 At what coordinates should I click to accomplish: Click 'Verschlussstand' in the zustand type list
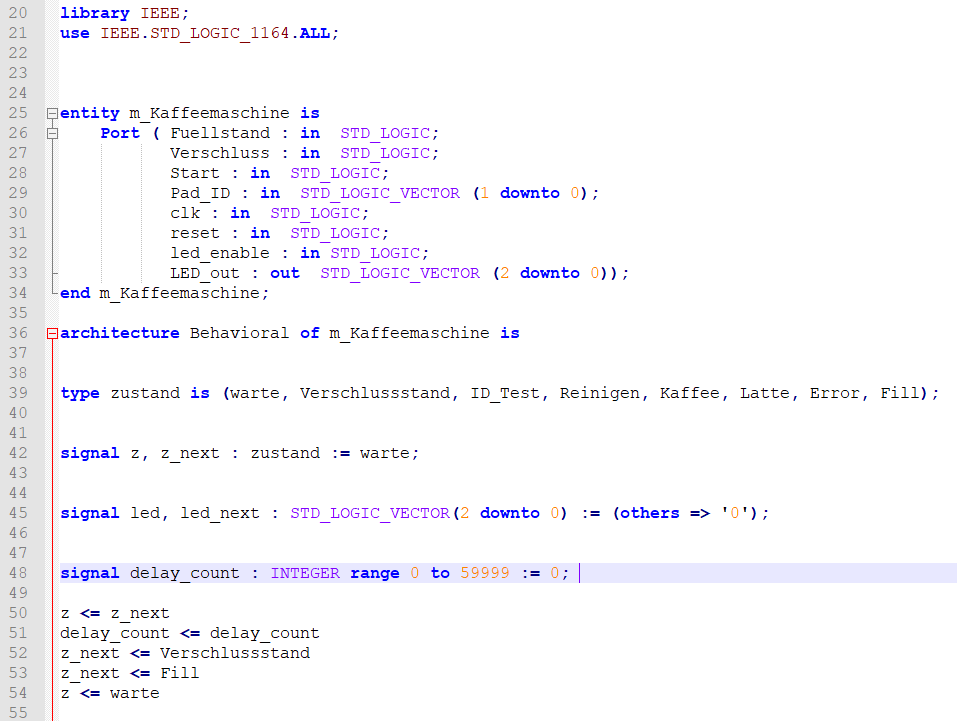375,393
